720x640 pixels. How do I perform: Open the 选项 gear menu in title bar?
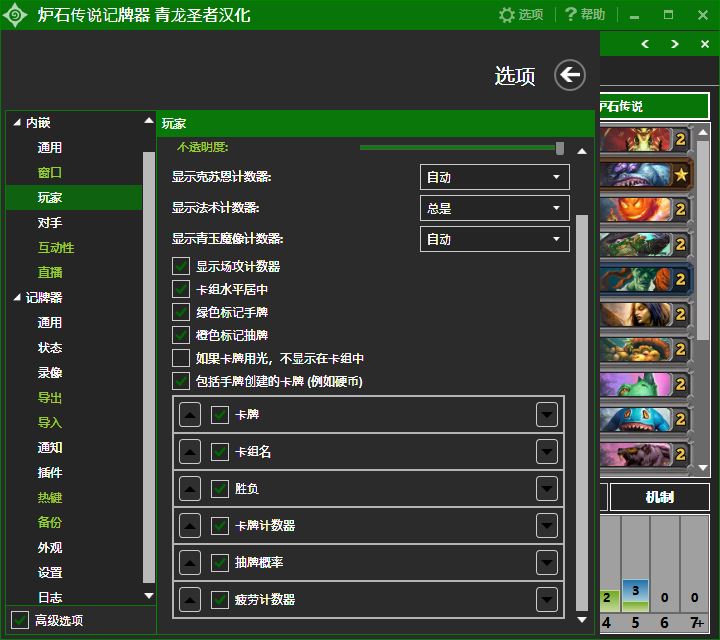(x=521, y=15)
